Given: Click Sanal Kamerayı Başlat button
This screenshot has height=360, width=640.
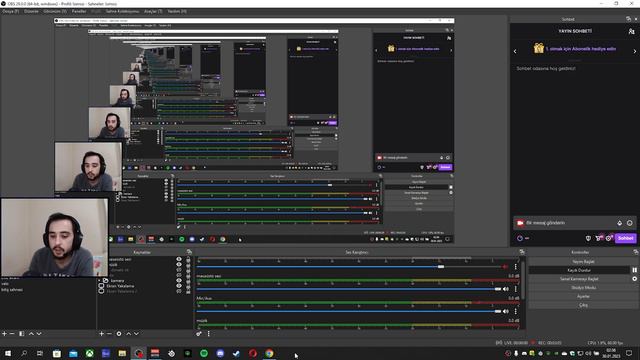Looking at the screenshot, I should (579, 279).
